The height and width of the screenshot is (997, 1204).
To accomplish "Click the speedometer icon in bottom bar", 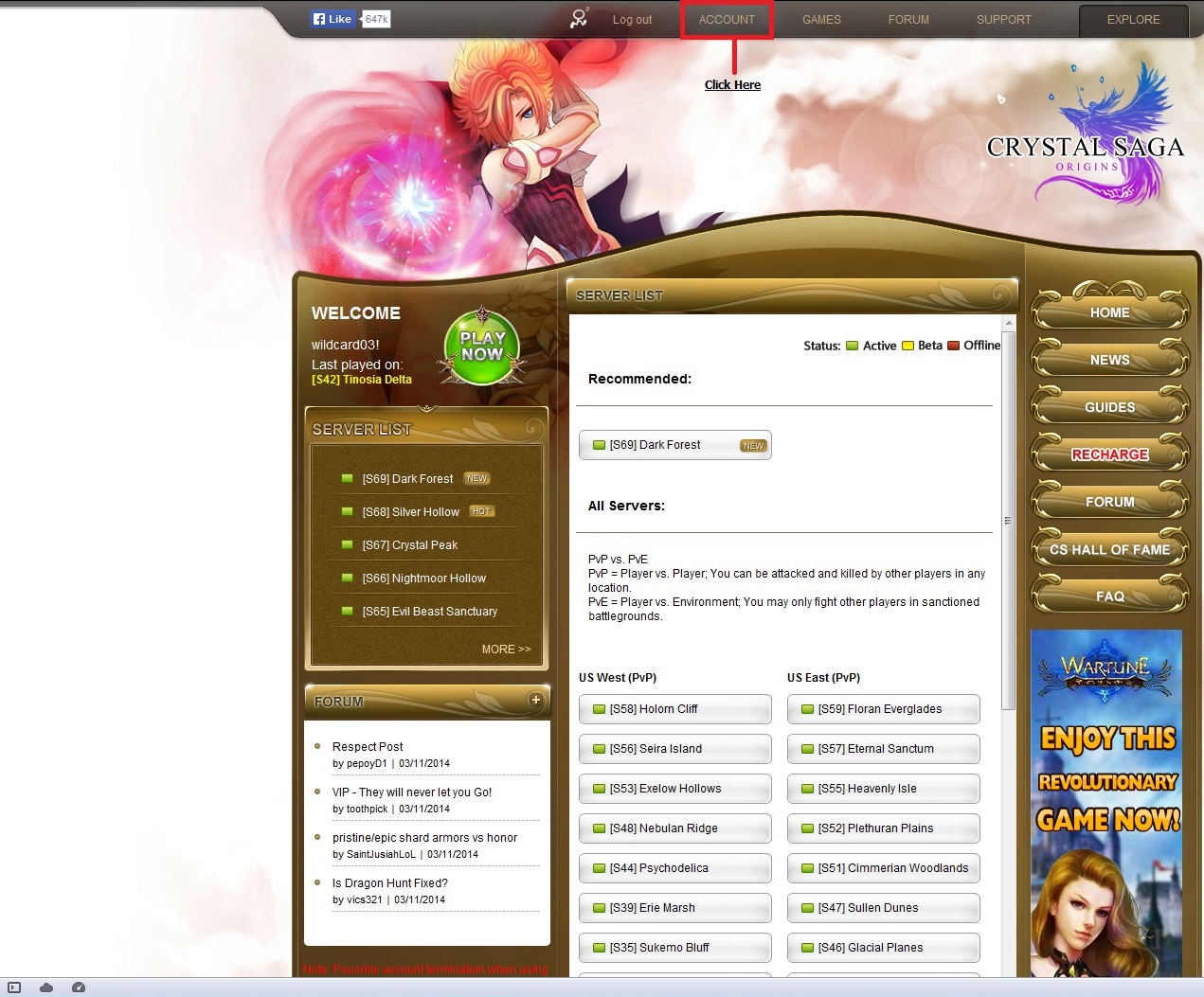I will tap(79, 988).
